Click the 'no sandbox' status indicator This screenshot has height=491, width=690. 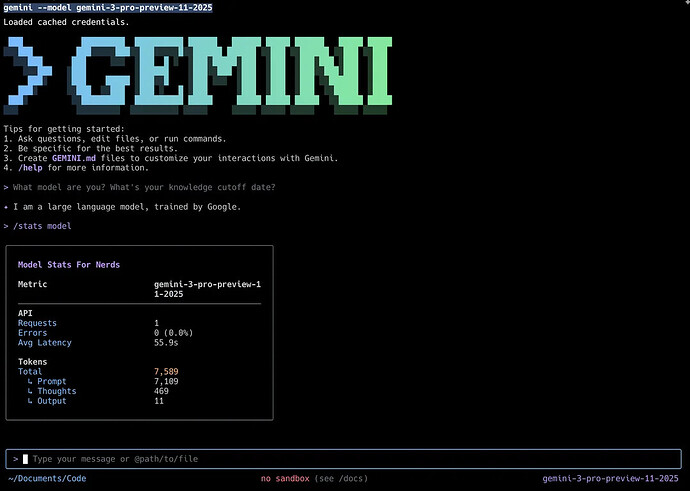coord(285,478)
